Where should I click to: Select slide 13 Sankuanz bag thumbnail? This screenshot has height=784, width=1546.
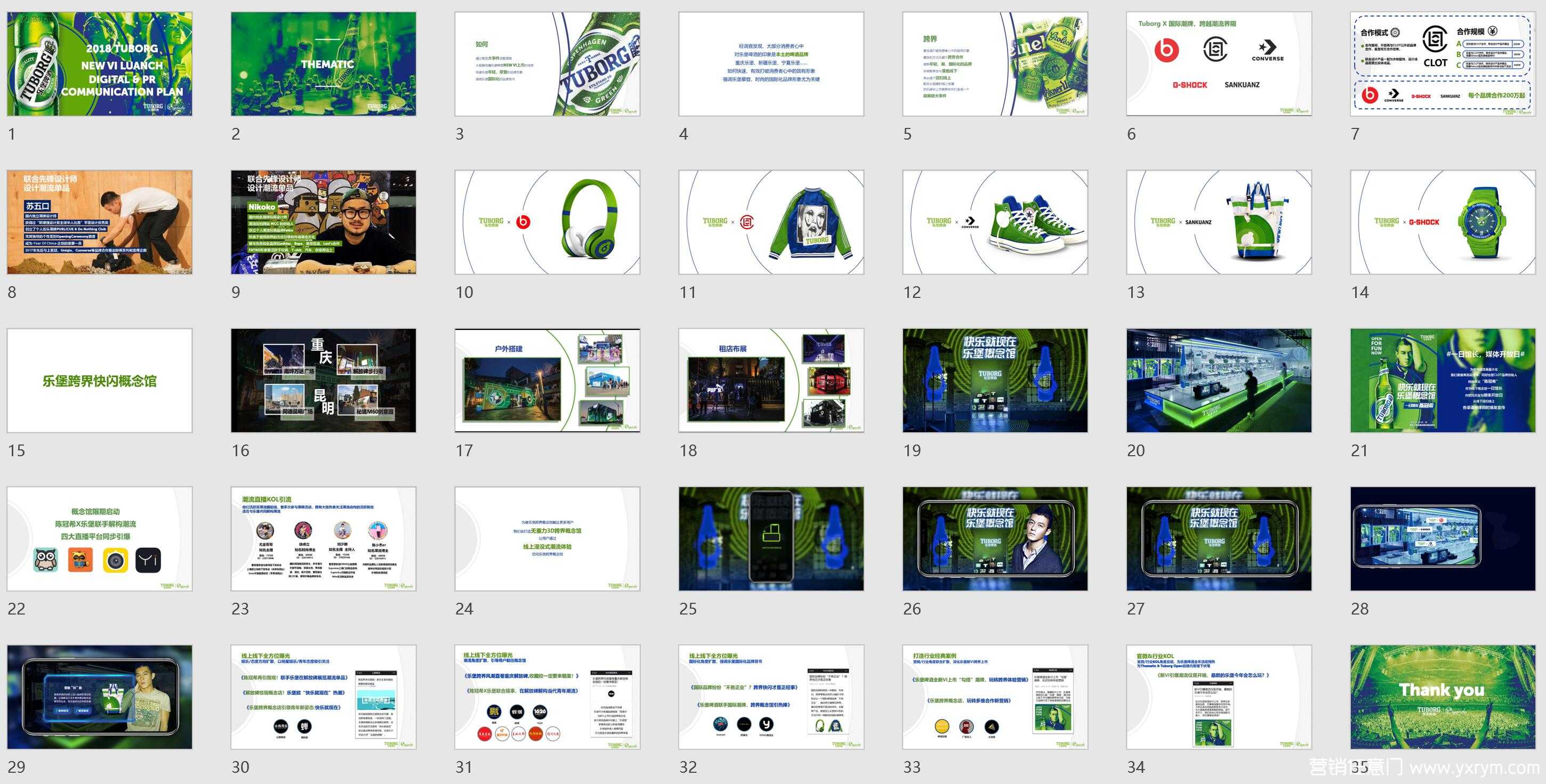(1219, 222)
